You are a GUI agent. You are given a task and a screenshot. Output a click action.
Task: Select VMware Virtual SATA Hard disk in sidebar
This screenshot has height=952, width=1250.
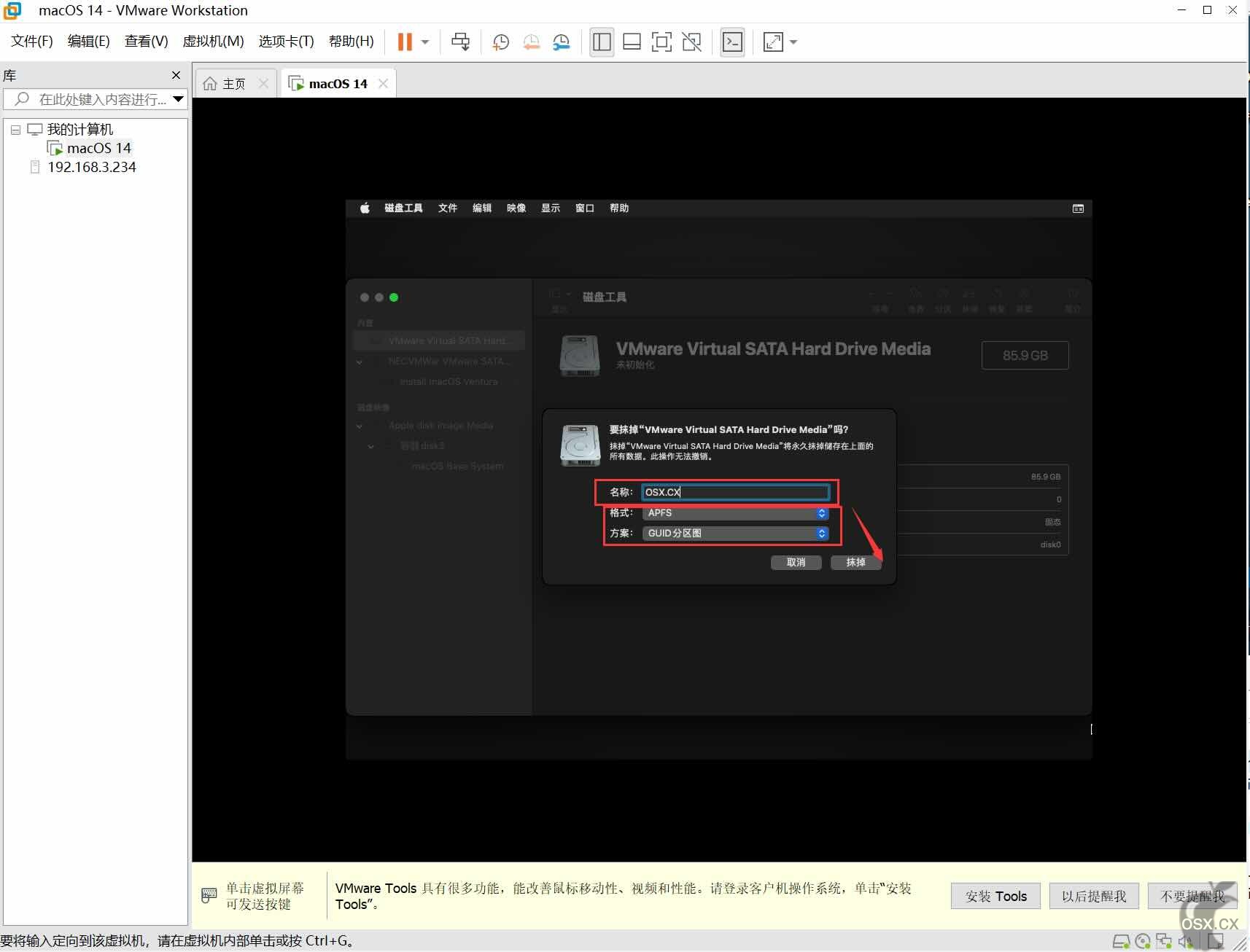pos(438,340)
